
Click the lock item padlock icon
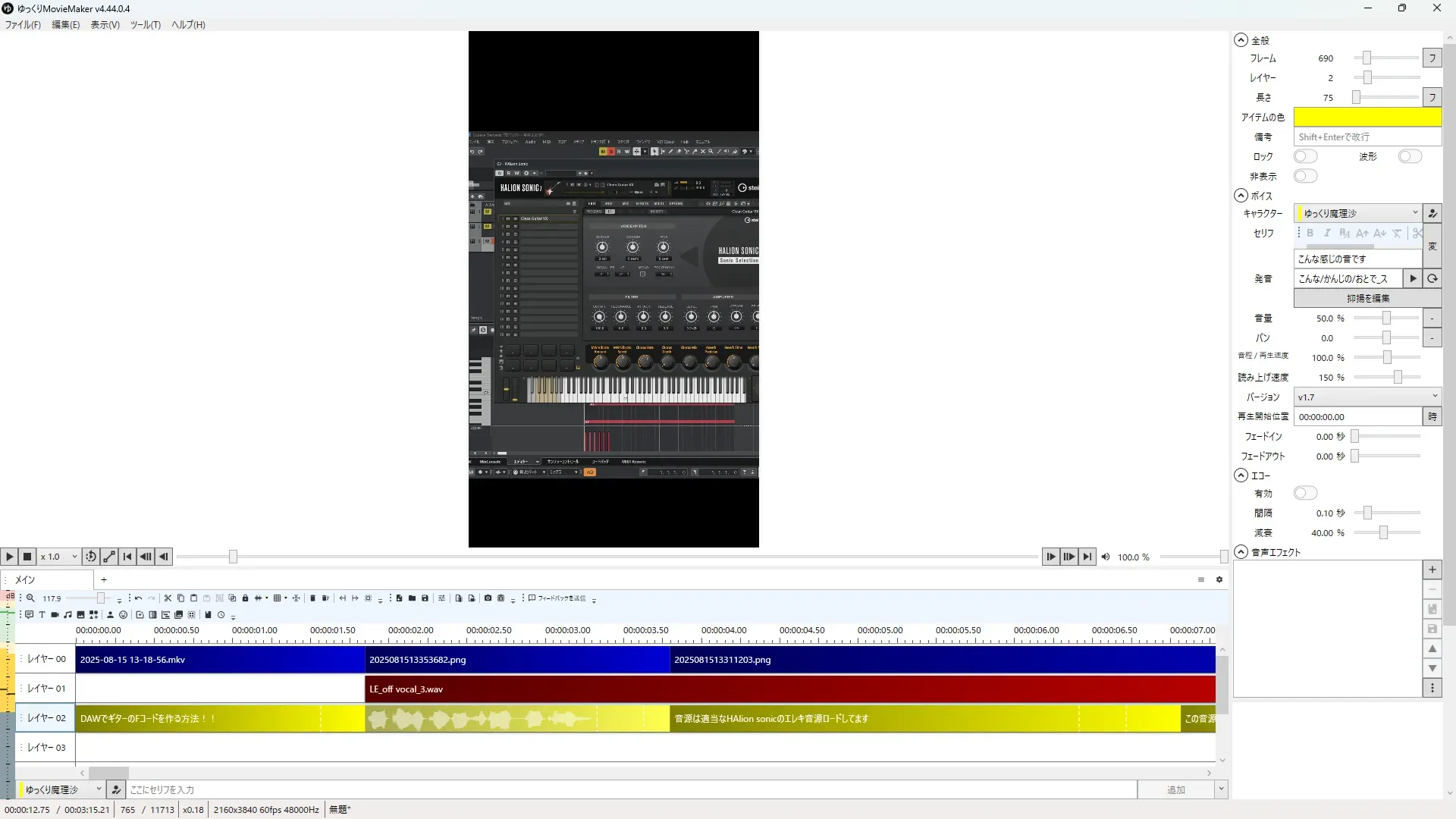(x=245, y=598)
